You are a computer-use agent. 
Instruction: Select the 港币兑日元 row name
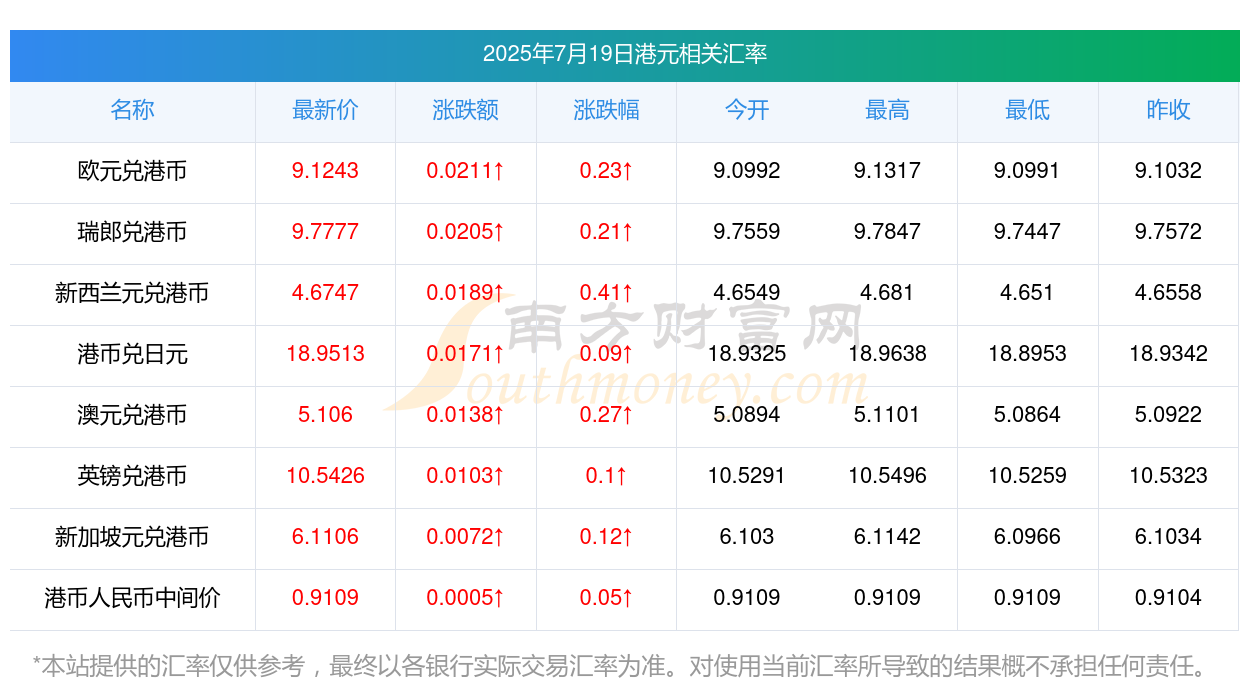tap(132, 354)
